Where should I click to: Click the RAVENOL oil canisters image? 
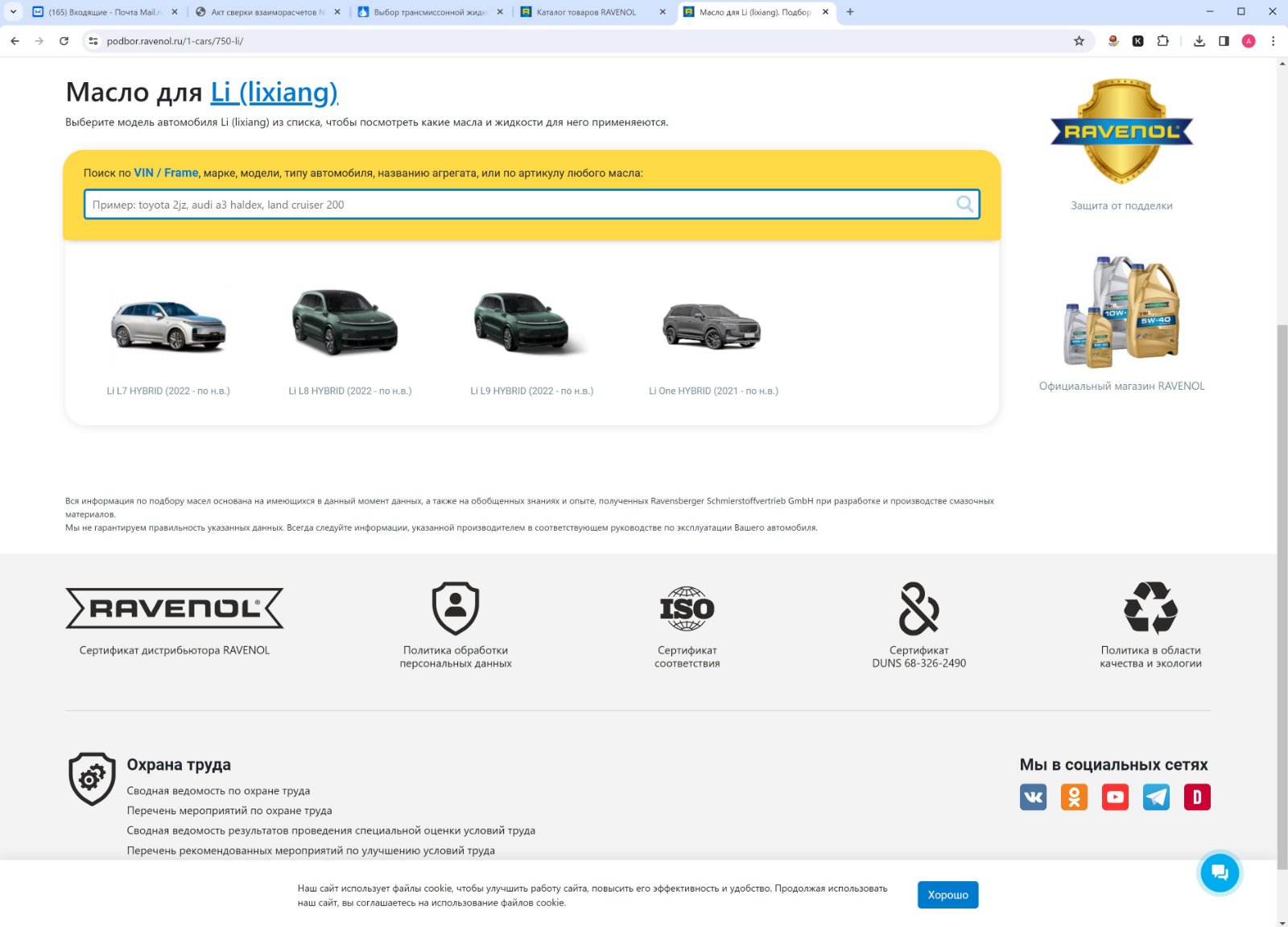click(1121, 312)
